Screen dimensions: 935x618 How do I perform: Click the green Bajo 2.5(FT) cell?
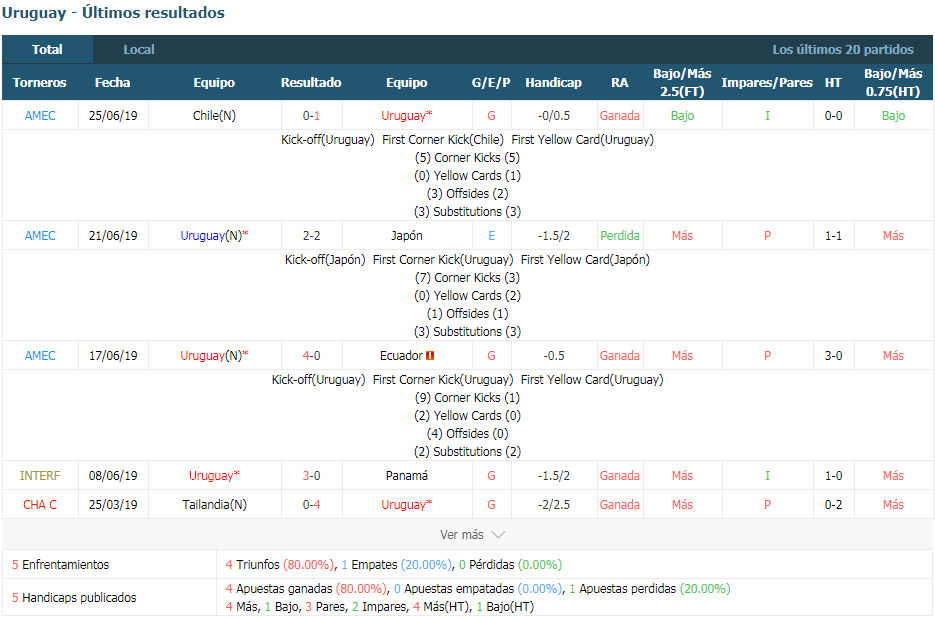click(x=682, y=116)
